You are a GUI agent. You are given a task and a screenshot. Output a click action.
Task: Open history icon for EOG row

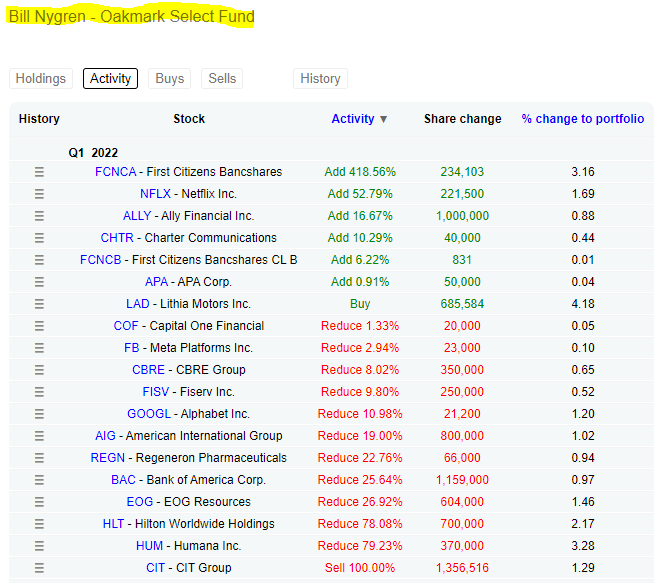(39, 502)
